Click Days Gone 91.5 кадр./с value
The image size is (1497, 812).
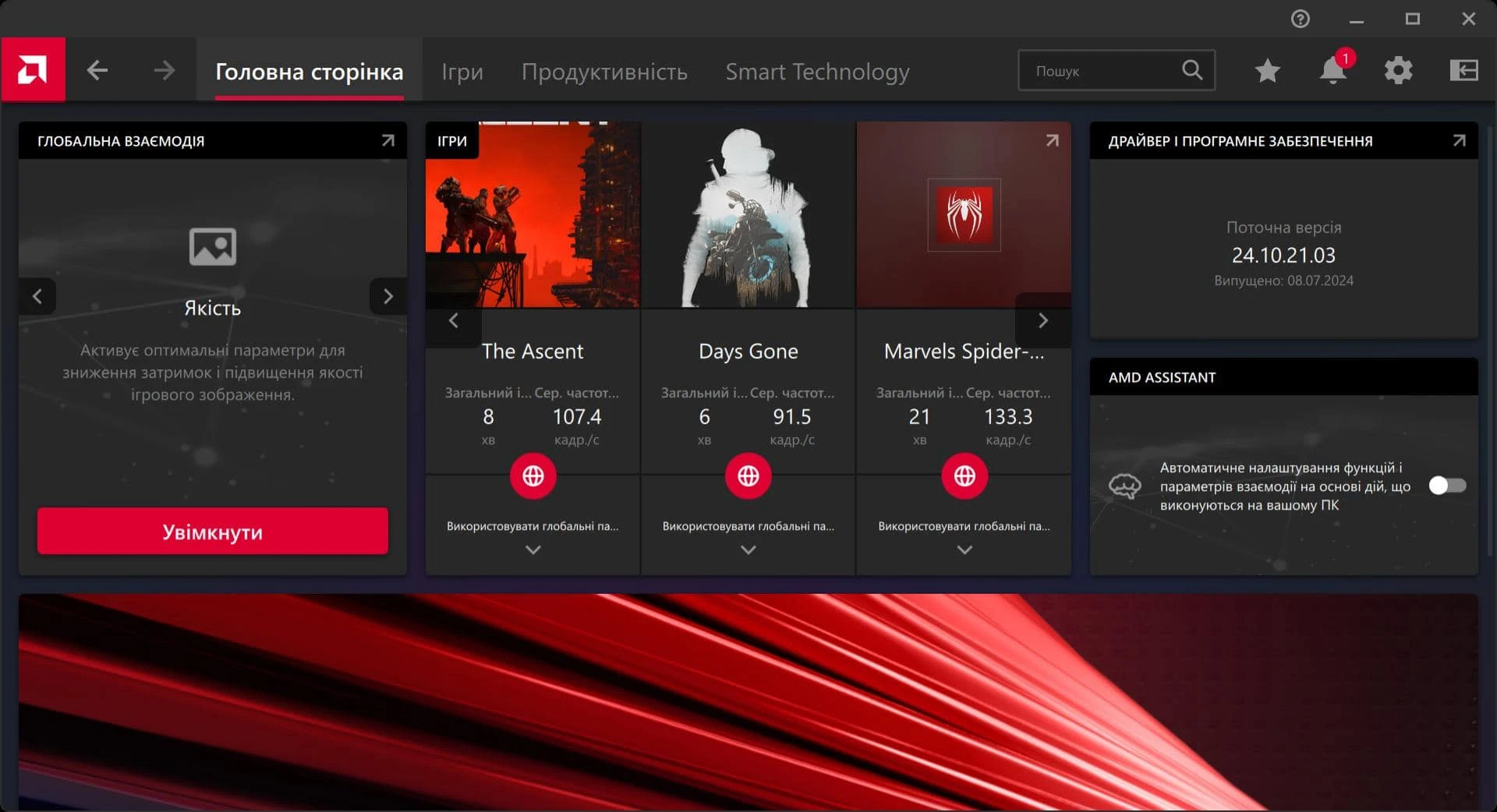[x=792, y=425]
